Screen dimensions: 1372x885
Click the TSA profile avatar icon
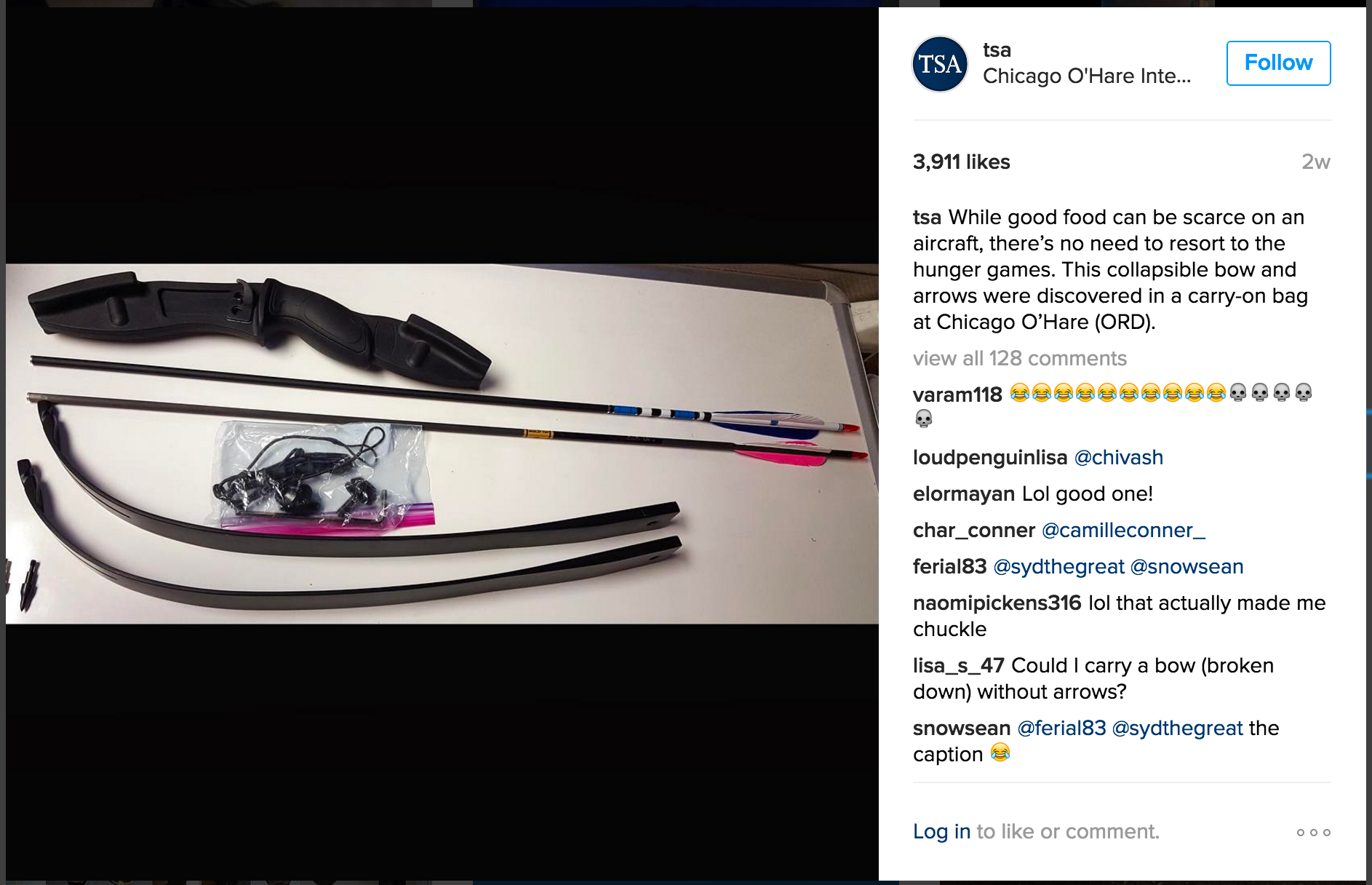[x=940, y=64]
